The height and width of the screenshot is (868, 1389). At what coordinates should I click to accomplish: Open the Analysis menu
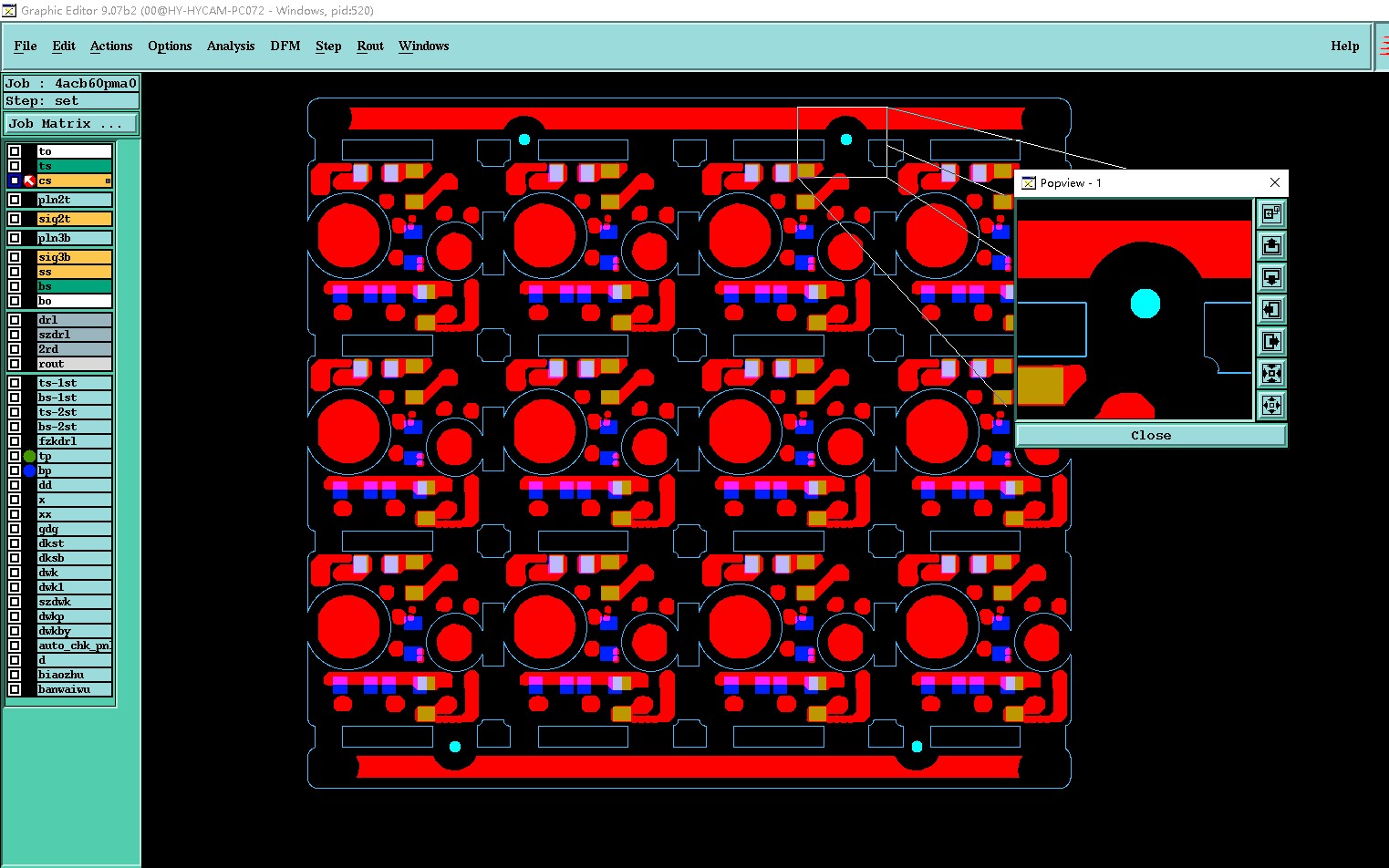coord(231,46)
